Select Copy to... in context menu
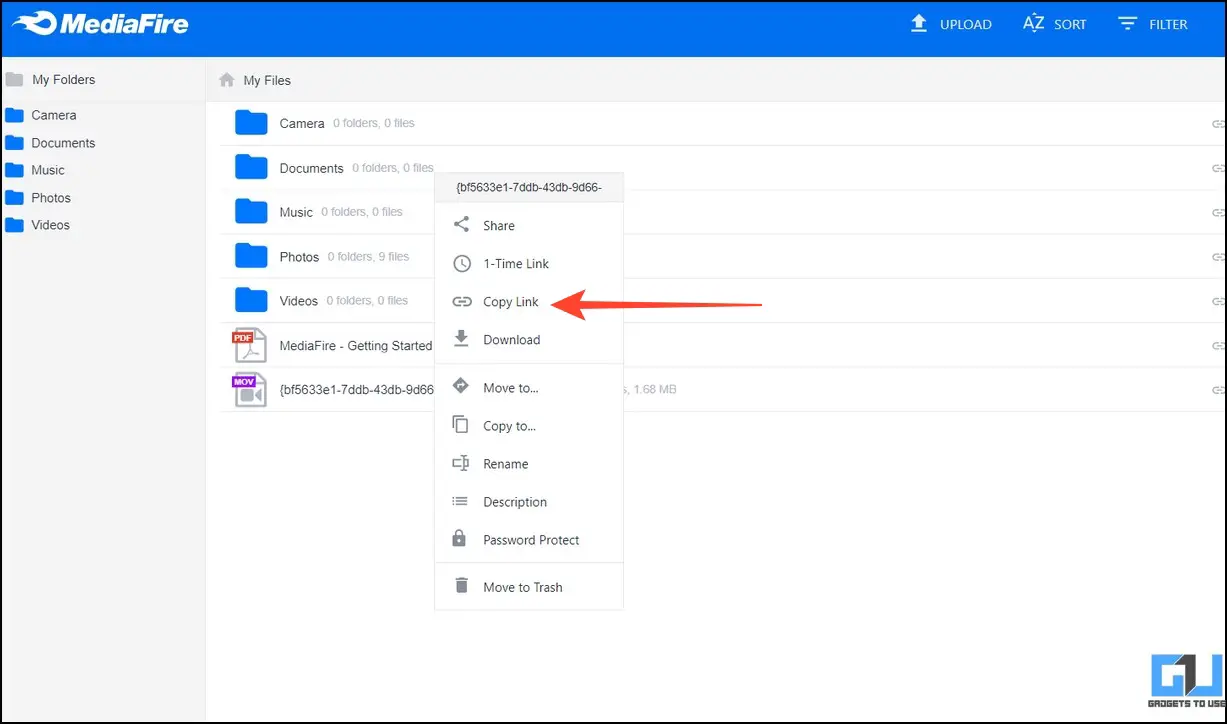Viewport: 1227px width, 724px height. point(529,426)
